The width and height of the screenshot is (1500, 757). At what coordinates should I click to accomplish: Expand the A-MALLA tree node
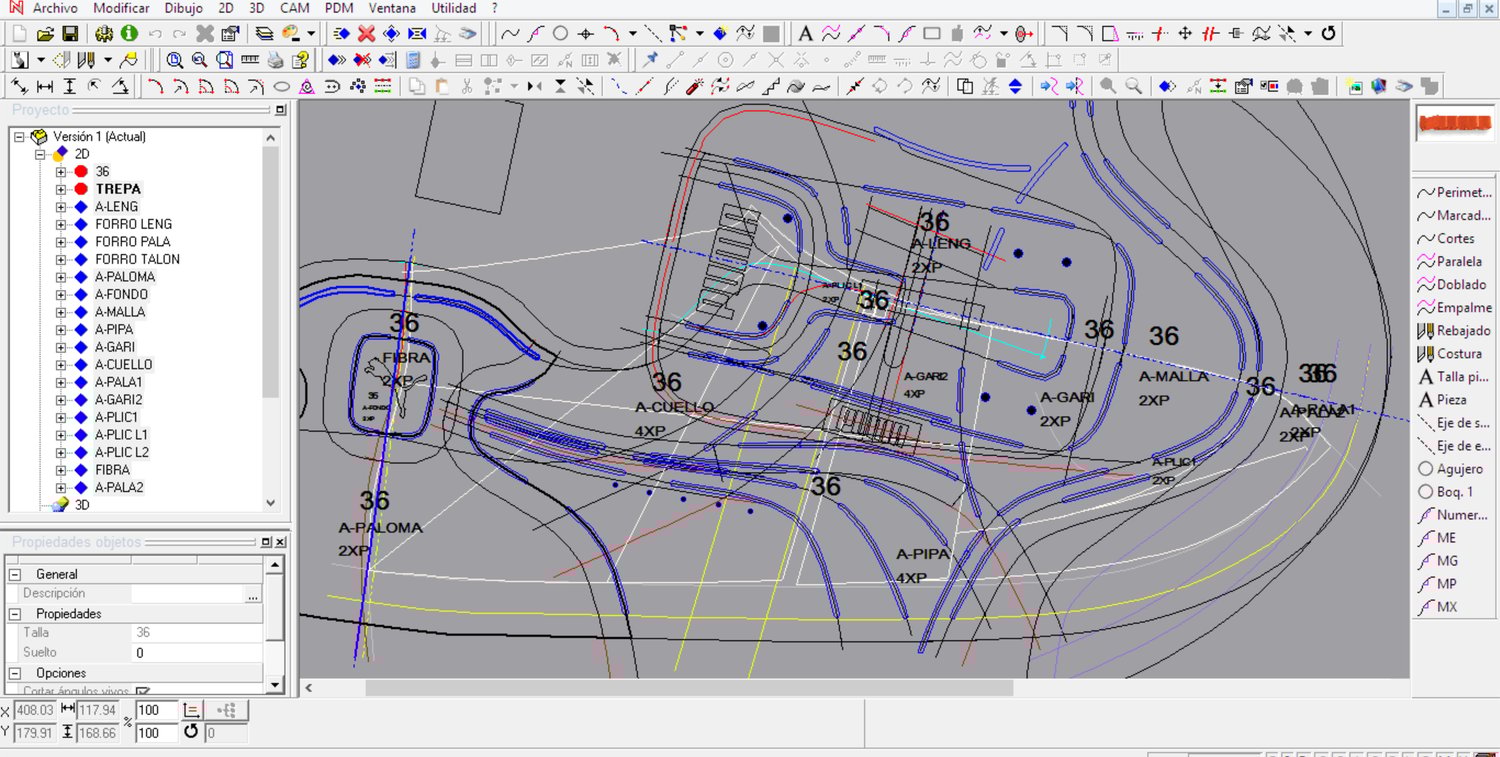(x=61, y=312)
